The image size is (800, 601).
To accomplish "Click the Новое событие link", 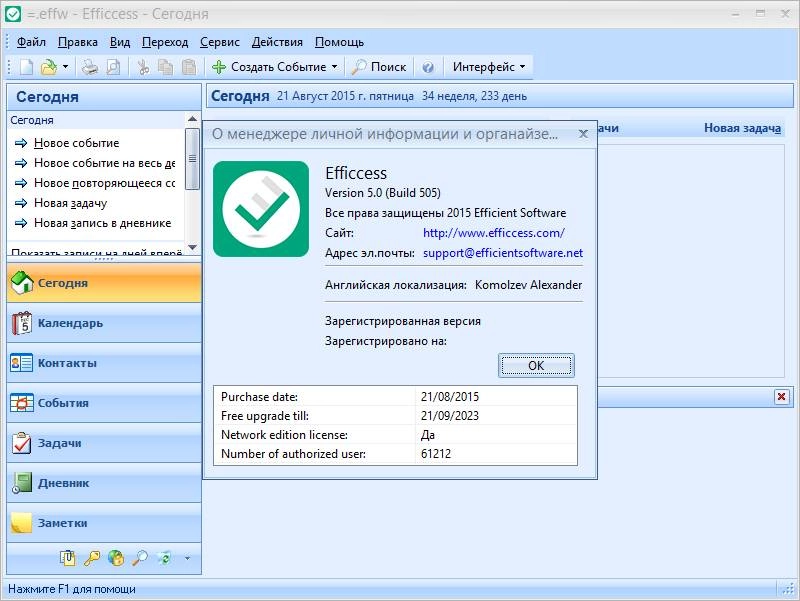I will point(77,143).
